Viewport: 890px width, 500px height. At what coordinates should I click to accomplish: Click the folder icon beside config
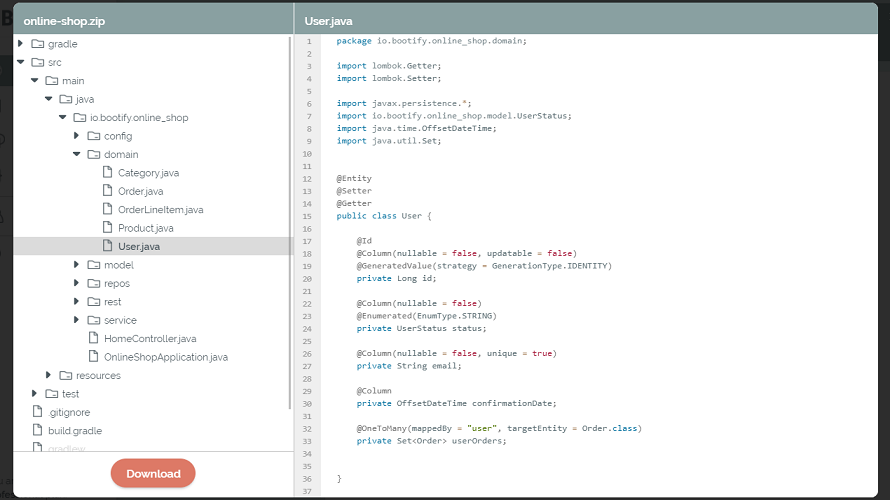tap(94, 136)
